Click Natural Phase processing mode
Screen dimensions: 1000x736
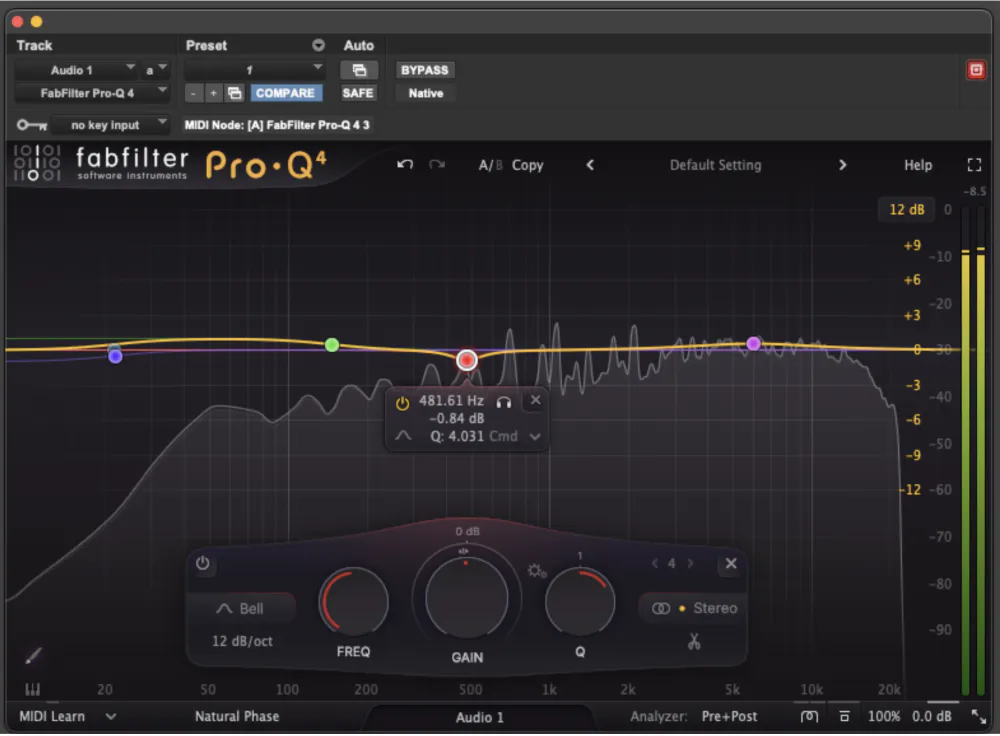point(237,716)
